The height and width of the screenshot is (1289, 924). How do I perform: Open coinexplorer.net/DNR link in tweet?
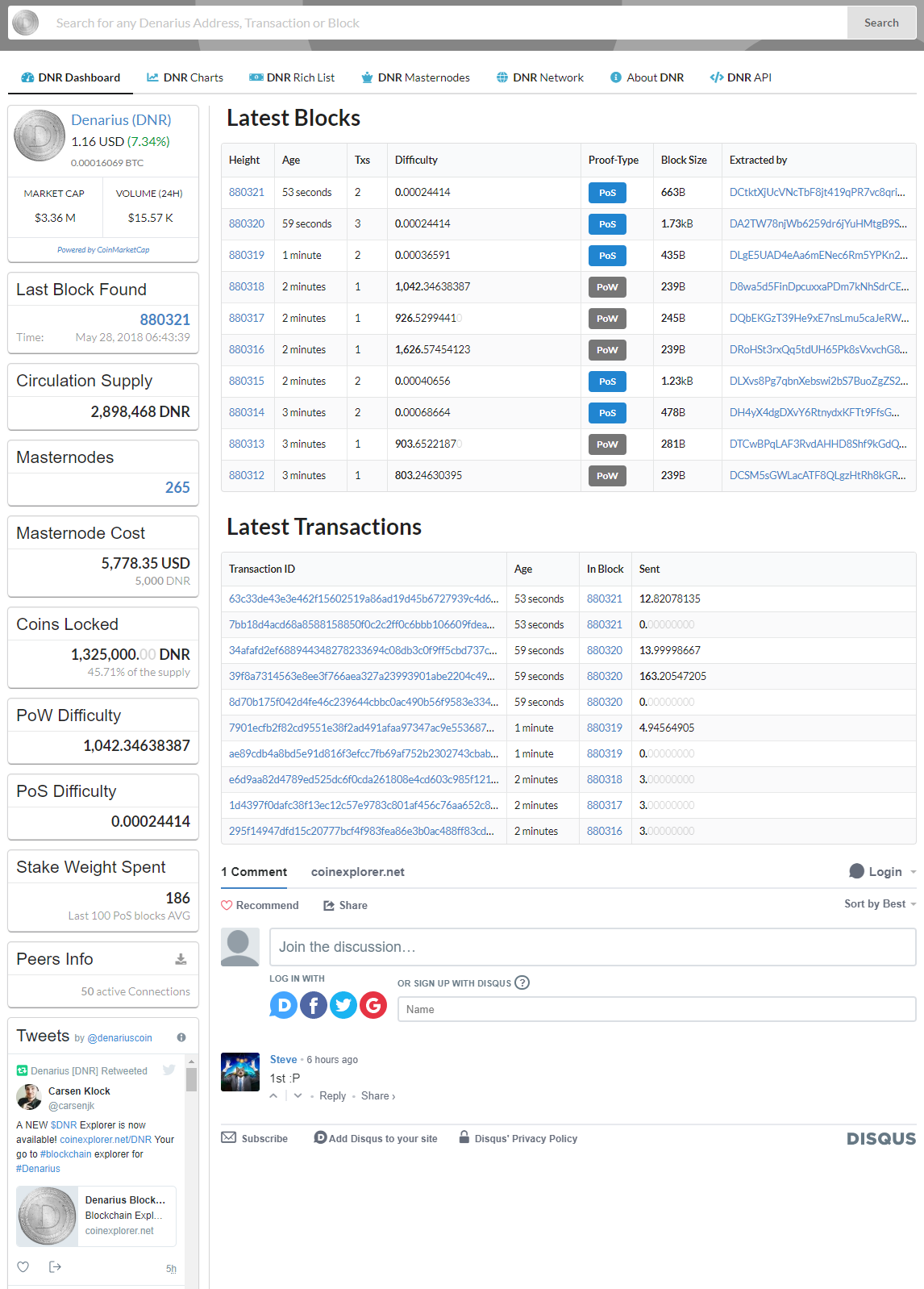[106, 1140]
